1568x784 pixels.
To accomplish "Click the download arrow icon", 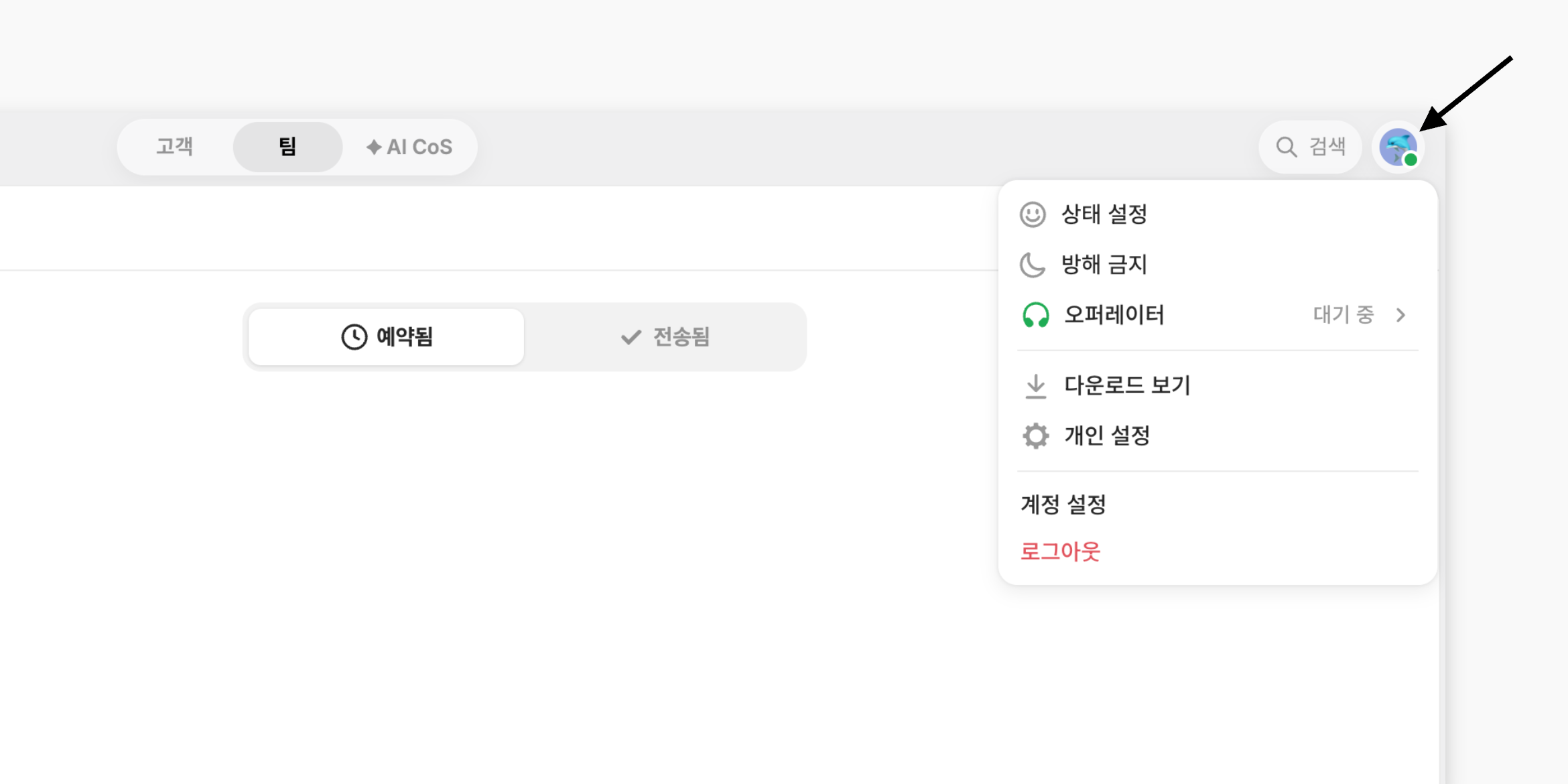I will click(x=1035, y=386).
